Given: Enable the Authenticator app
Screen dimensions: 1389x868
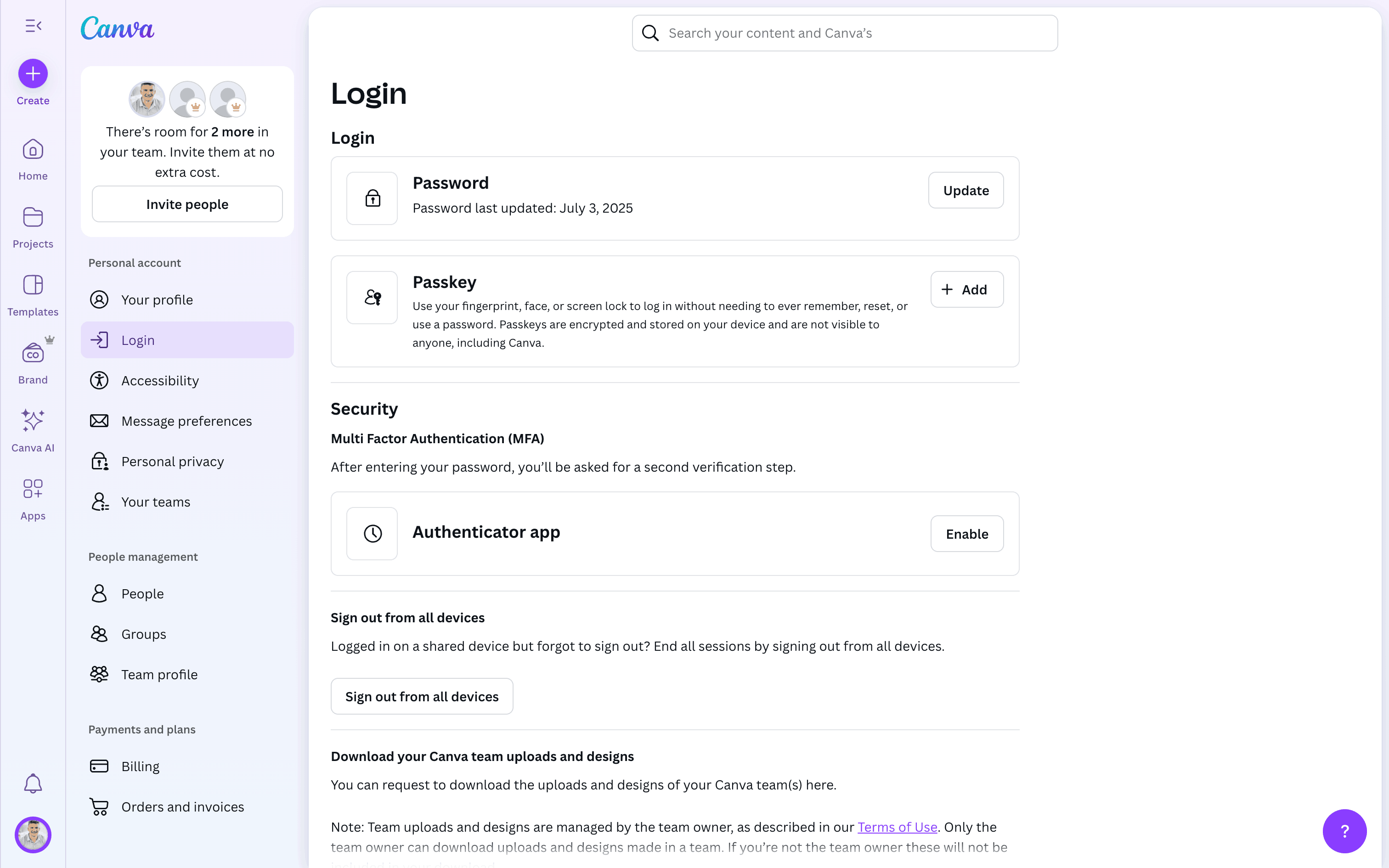Looking at the screenshot, I should [x=966, y=534].
